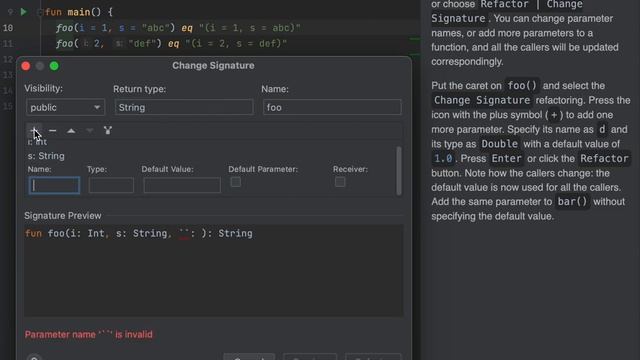Open the Visibility dropdown showing public

tap(65, 107)
